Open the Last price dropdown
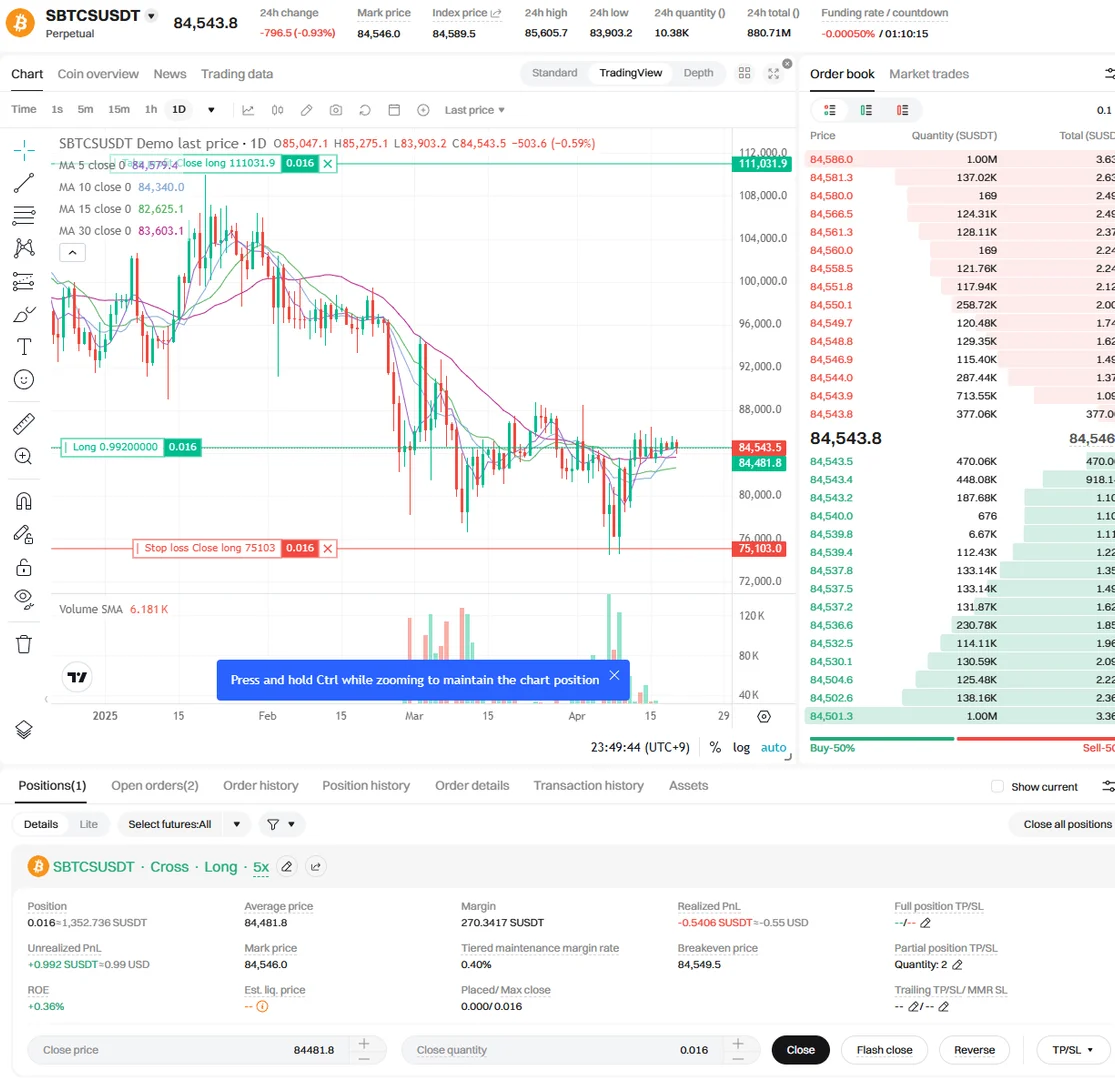1115x1080 pixels. (474, 110)
